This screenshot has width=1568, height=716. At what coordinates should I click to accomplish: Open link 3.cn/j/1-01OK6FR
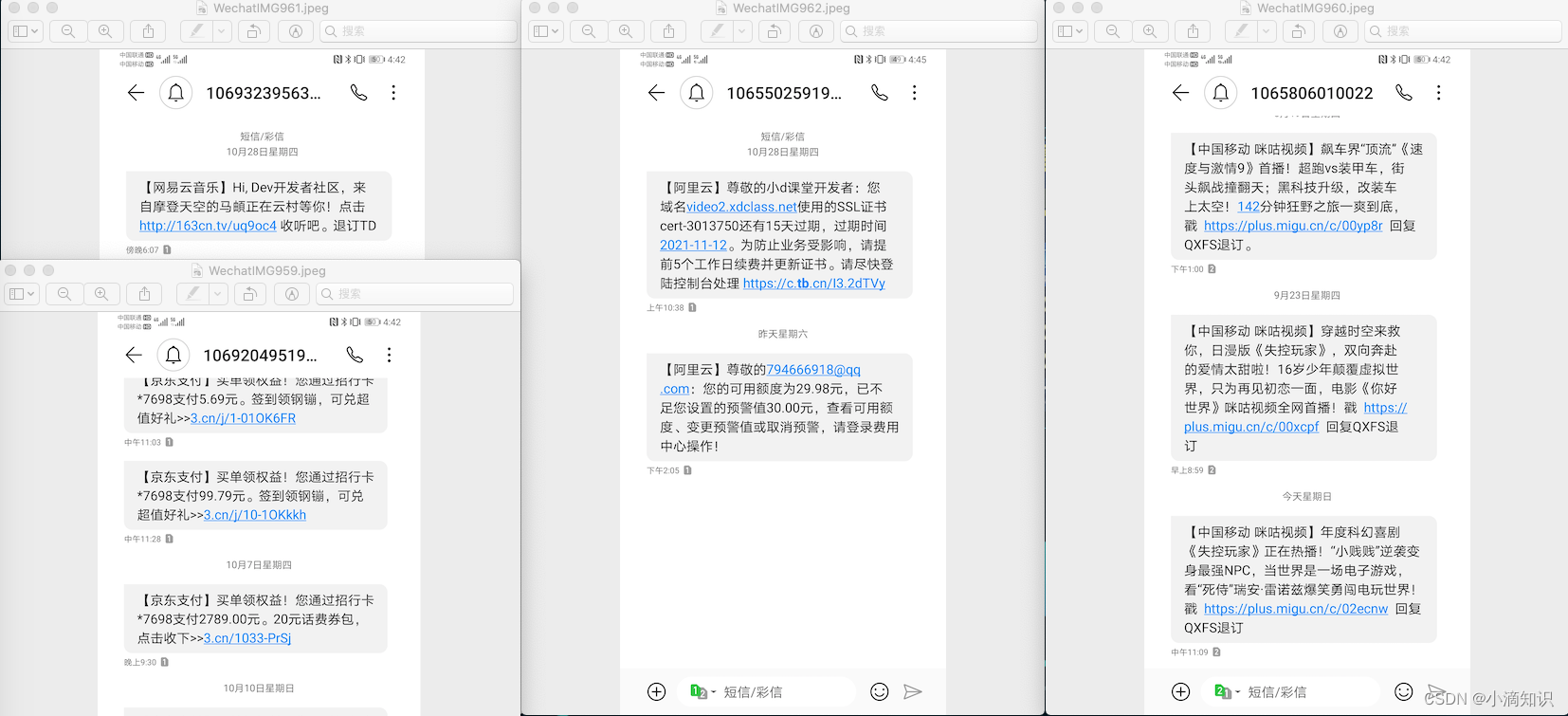[243, 418]
